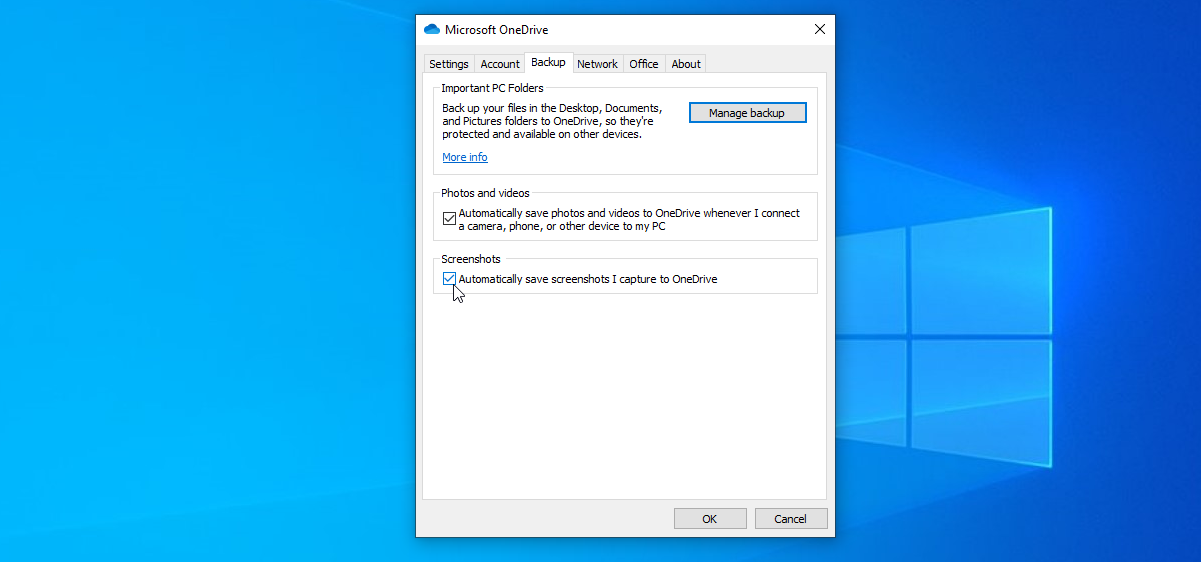The height and width of the screenshot is (562, 1201).
Task: Go to the Network tab
Action: [597, 64]
